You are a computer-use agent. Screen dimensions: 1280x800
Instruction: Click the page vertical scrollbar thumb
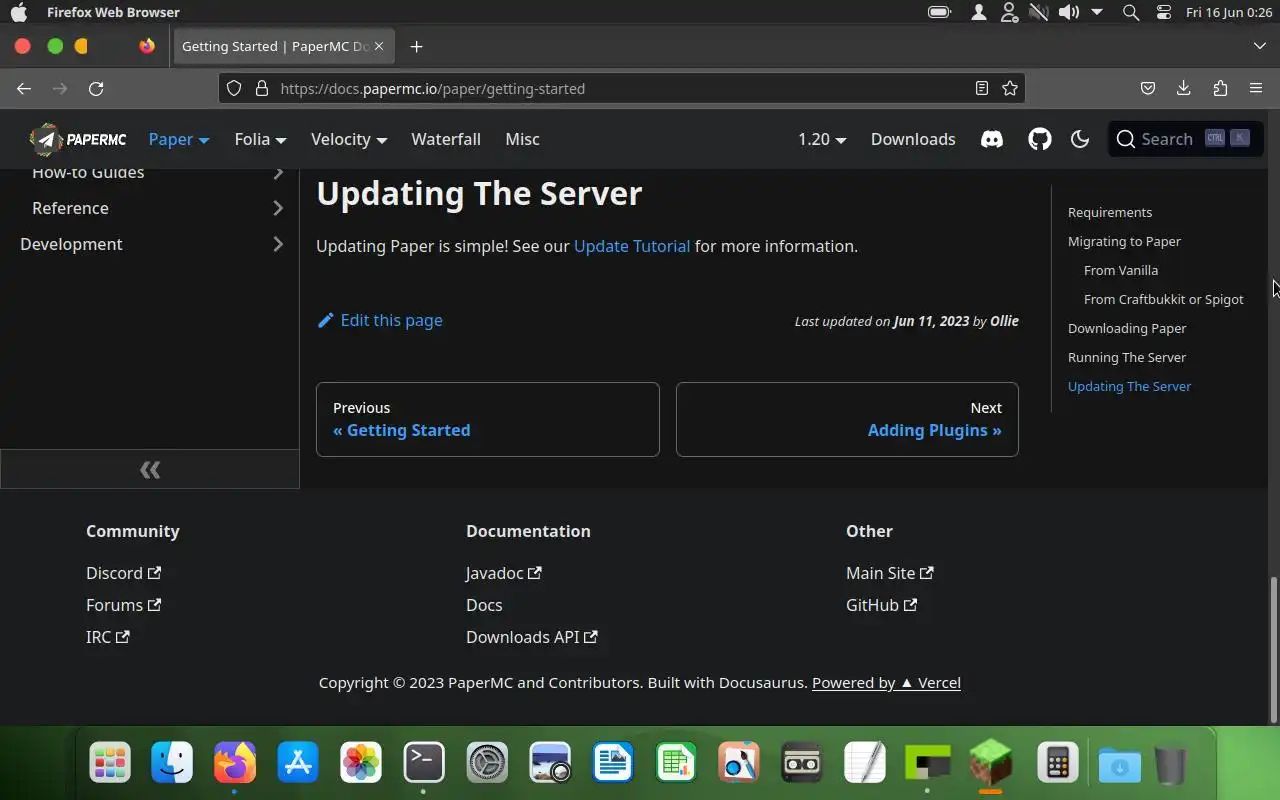pos(1274,649)
